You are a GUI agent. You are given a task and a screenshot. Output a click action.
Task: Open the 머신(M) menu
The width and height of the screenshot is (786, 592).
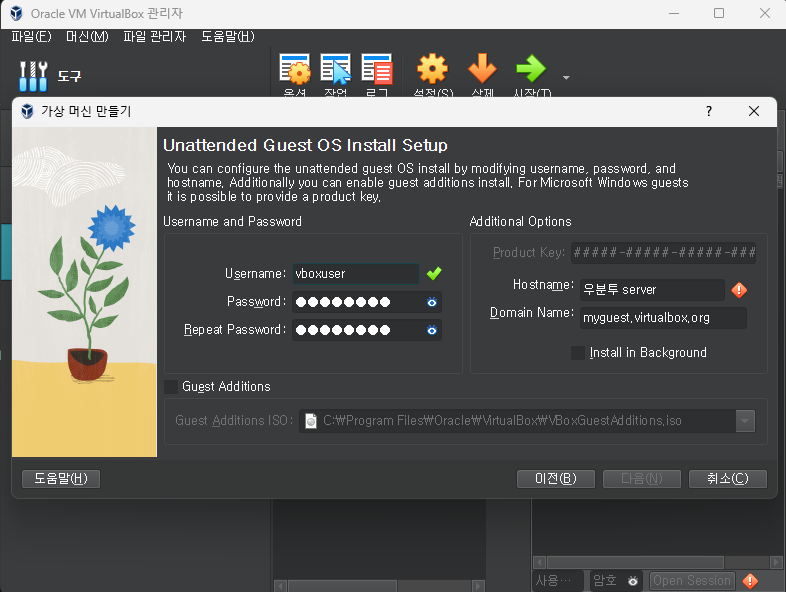[x=87, y=37]
